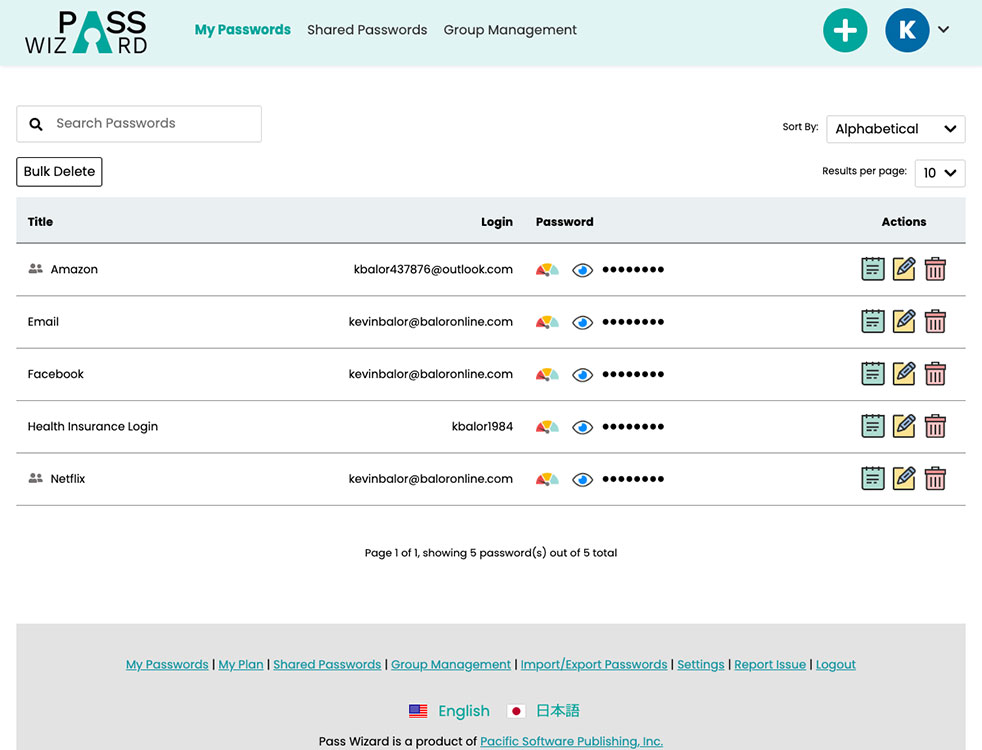Open the footer Settings link

pyautogui.click(x=701, y=664)
